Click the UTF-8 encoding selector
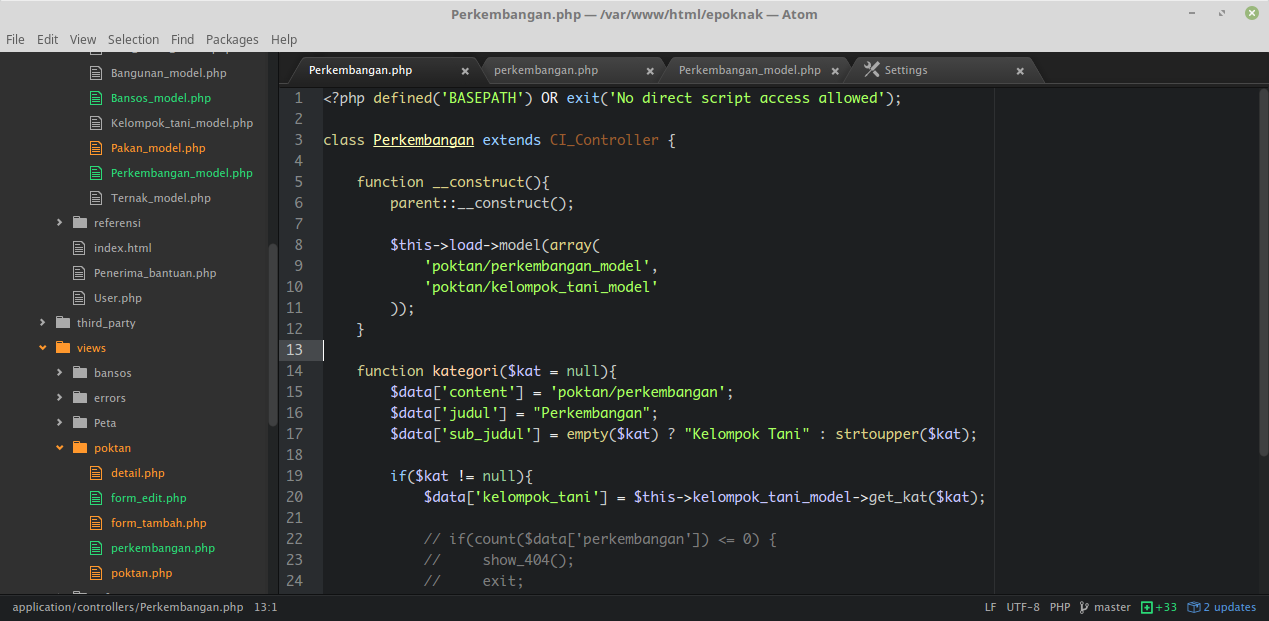This screenshot has width=1269, height=621. pyautogui.click(x=1021, y=606)
